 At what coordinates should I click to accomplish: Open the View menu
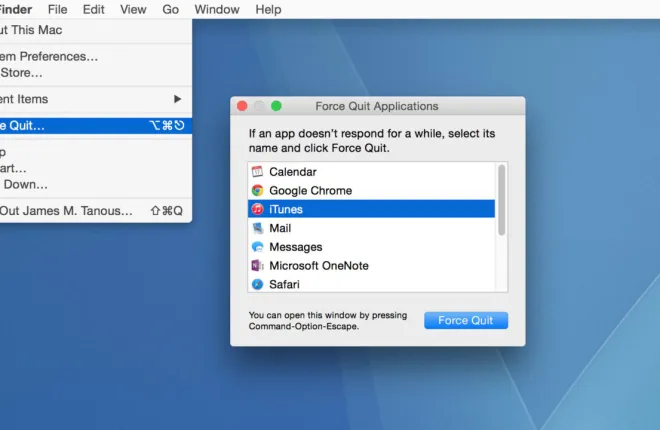133,9
